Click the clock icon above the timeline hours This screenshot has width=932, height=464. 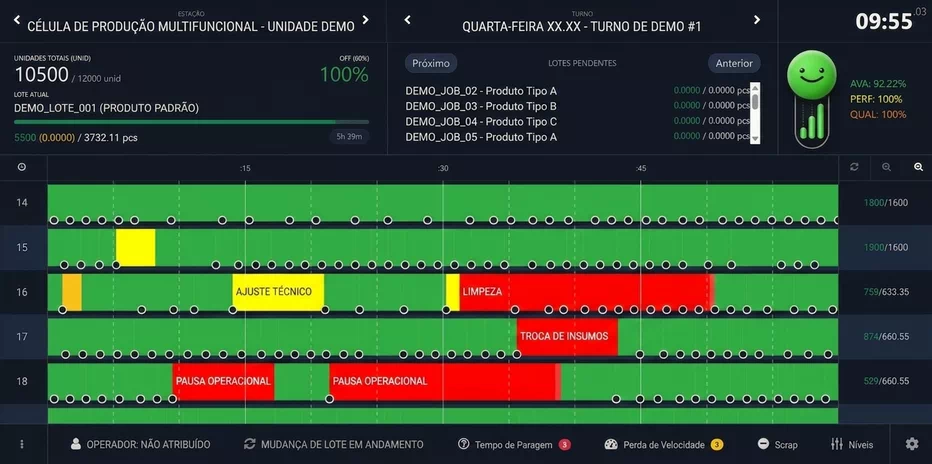coord(22,168)
